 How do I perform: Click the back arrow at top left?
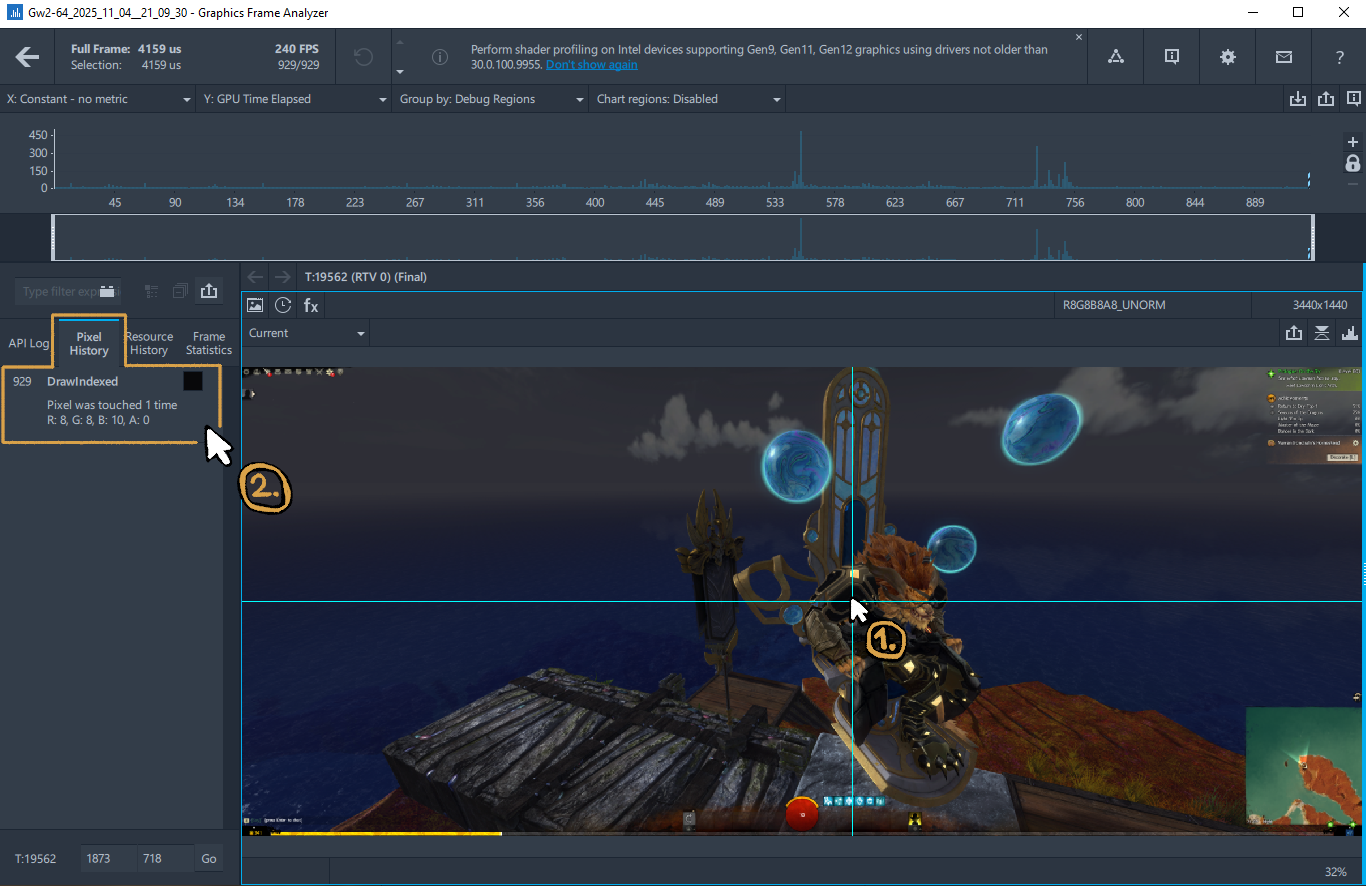point(27,57)
